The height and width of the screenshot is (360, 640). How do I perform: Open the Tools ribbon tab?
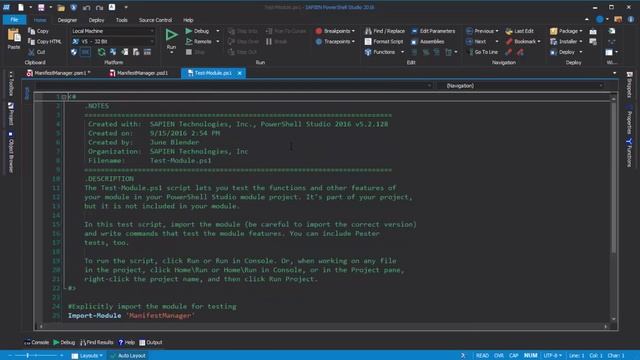[122, 20]
